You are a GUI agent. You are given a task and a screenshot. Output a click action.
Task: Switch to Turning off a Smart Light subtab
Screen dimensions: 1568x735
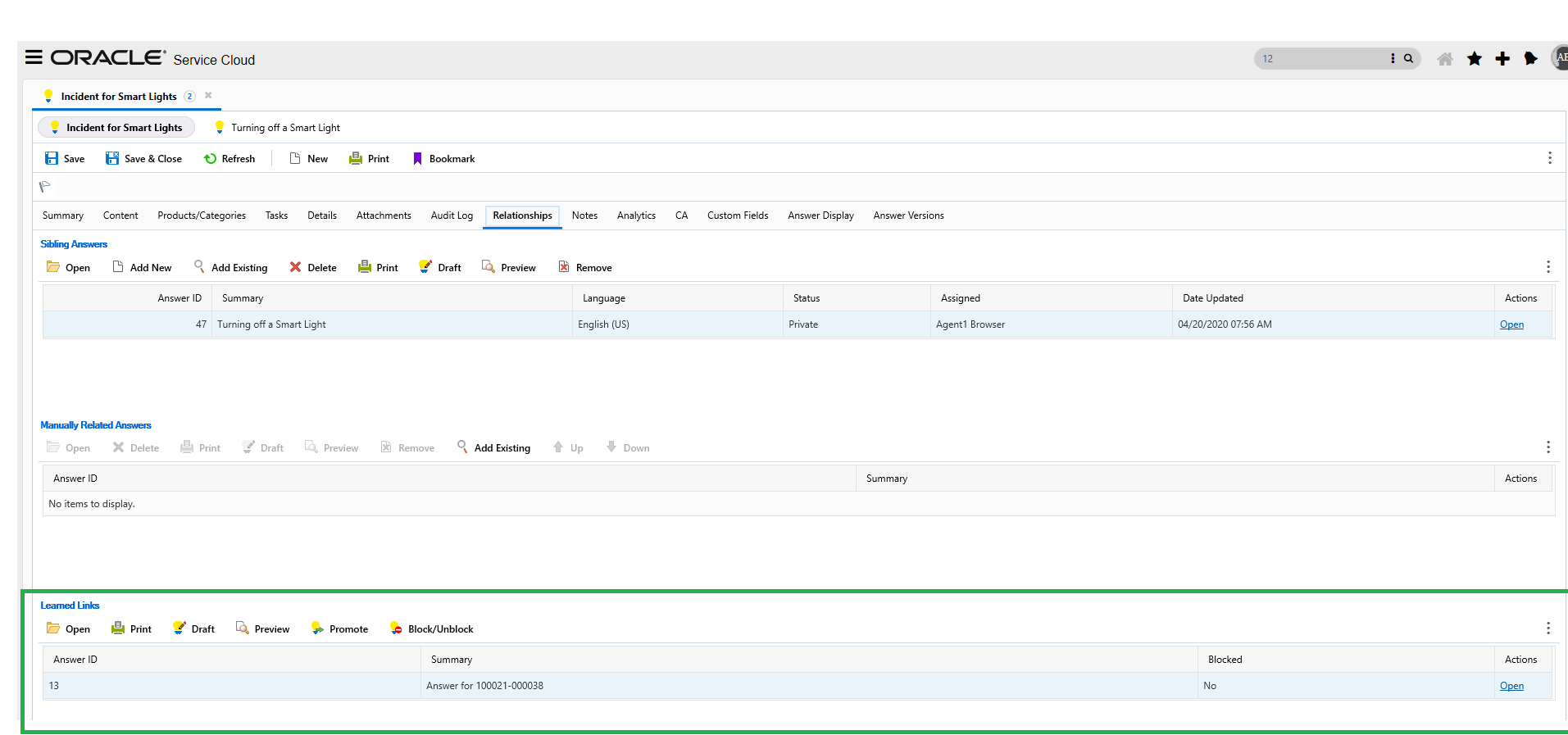tap(277, 128)
